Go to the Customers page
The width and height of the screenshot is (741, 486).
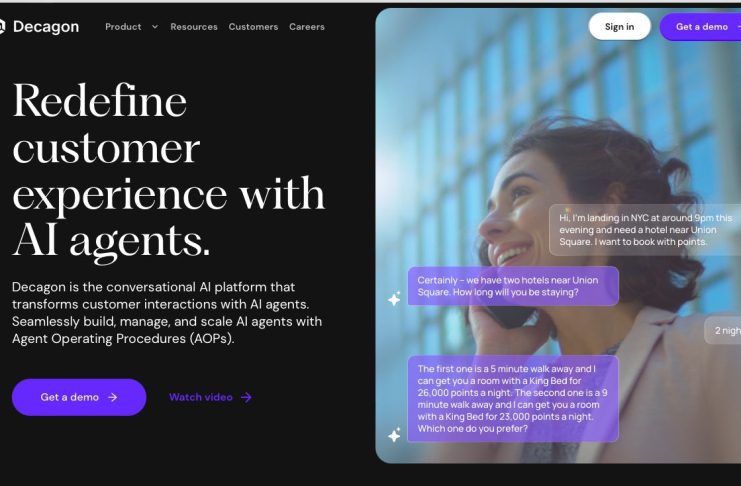coord(253,27)
